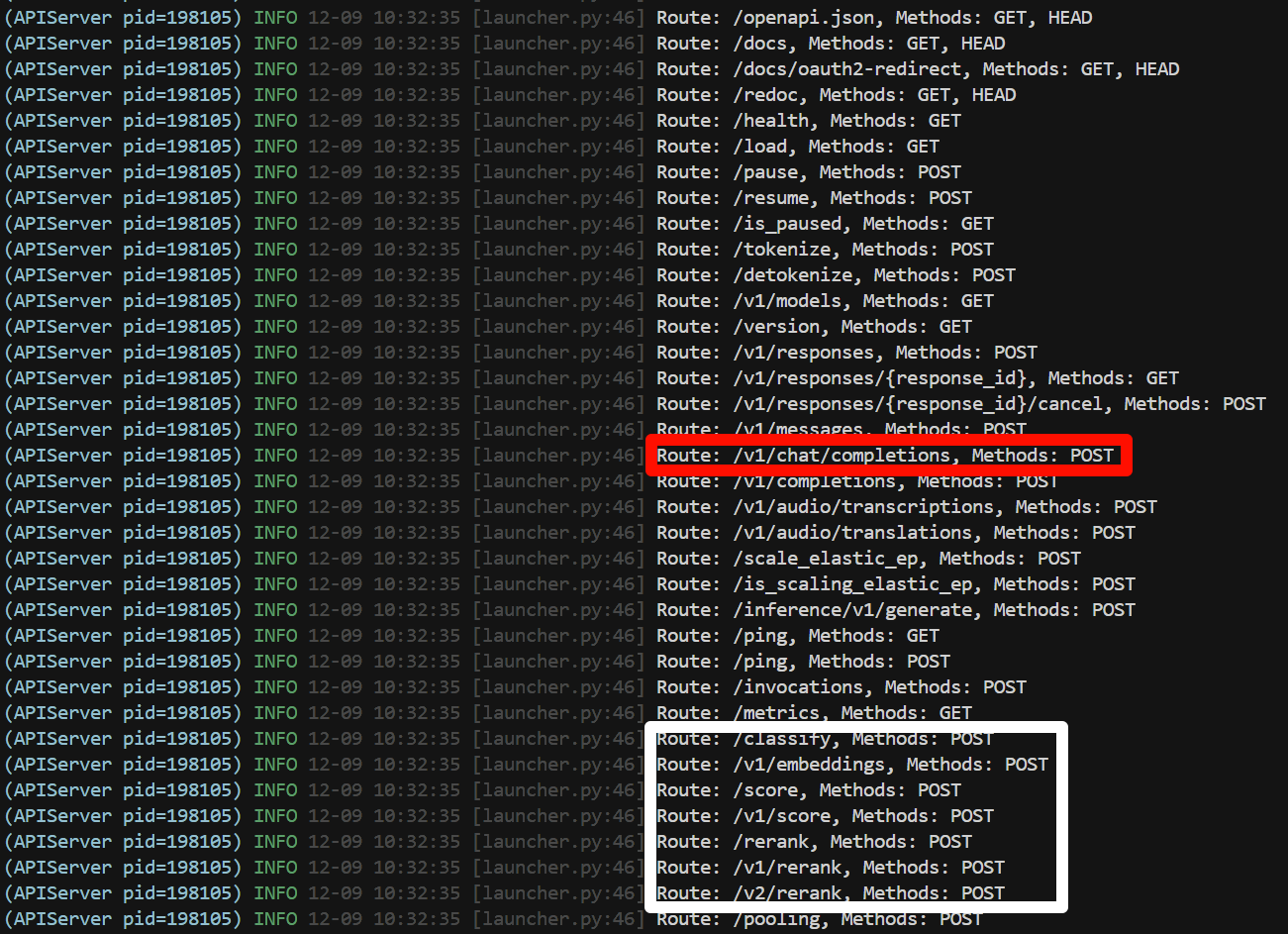Select the /score, Methods: POST line

[809, 790]
